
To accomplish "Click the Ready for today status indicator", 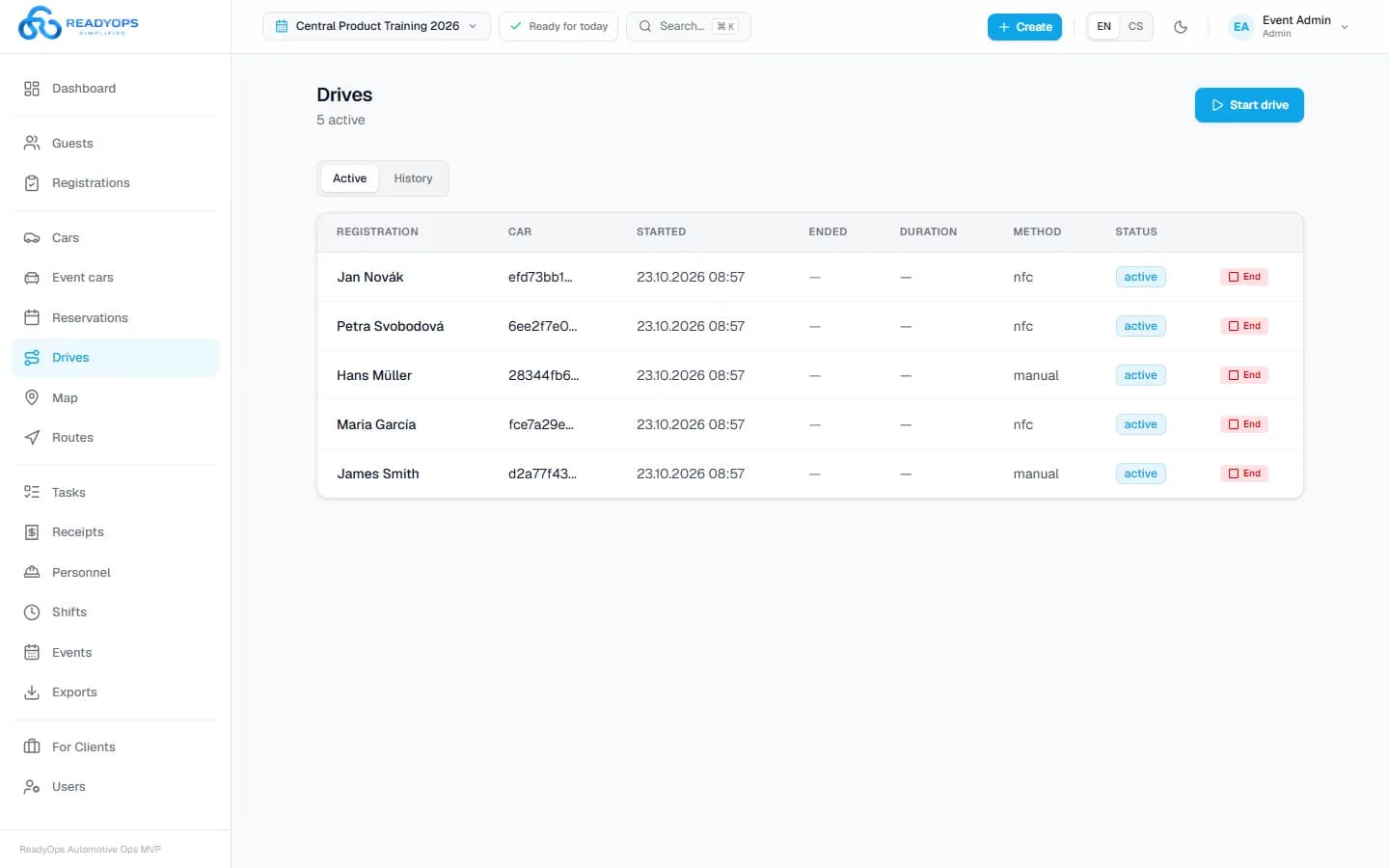I will tap(558, 26).
